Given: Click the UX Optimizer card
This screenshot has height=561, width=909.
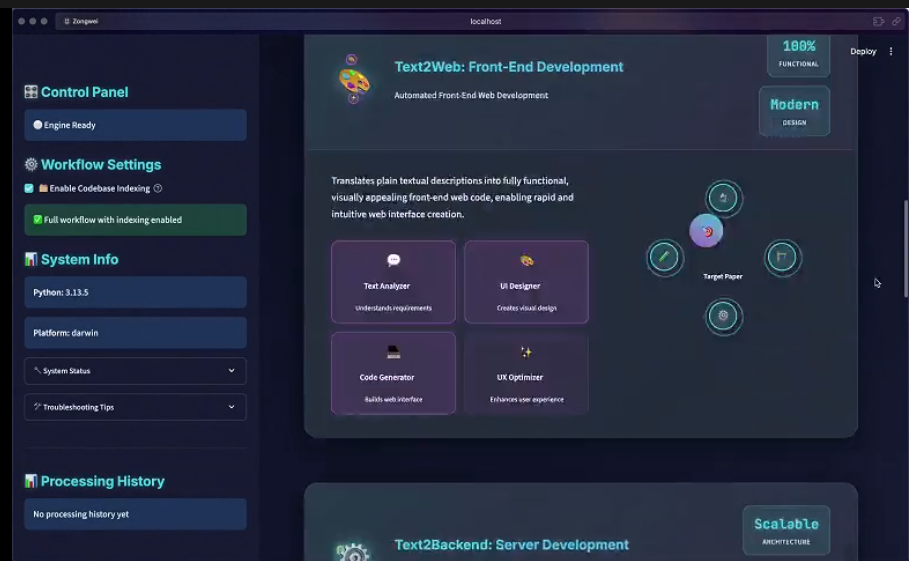Looking at the screenshot, I should point(526,373).
